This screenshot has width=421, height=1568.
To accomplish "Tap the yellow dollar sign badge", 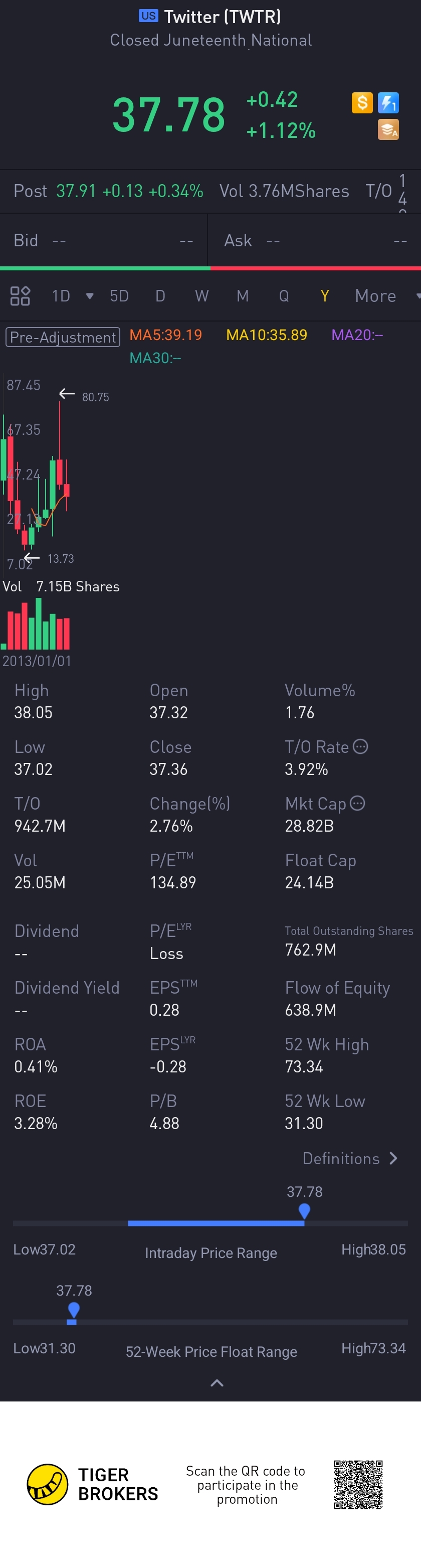I will point(362,103).
